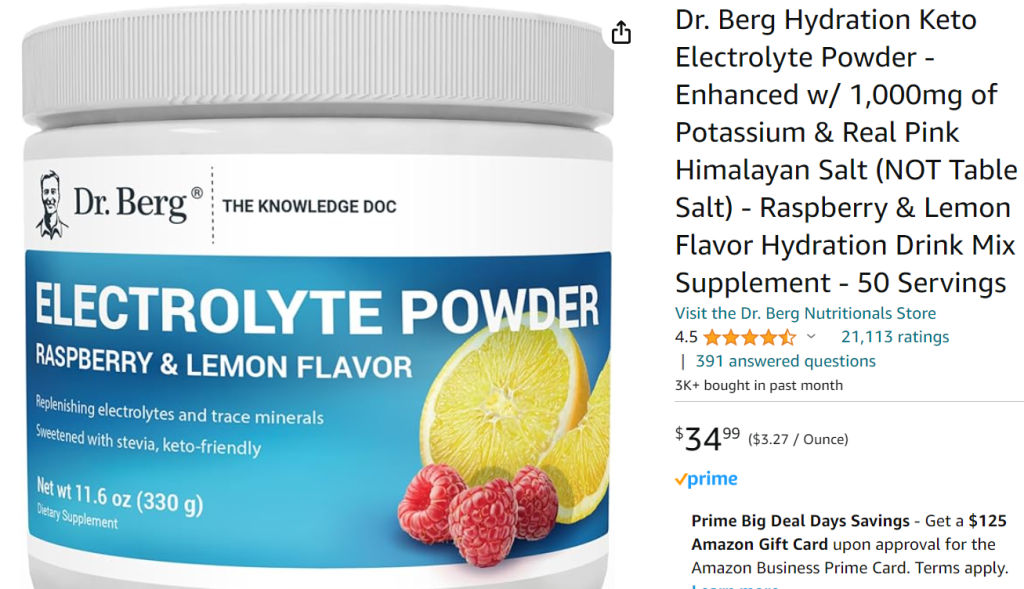Click the partially visible Learn more link
The width and height of the screenshot is (1024, 589).
click(735, 586)
